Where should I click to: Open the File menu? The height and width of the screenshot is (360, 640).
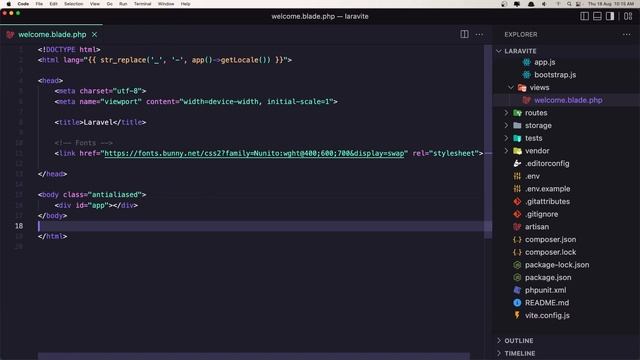click(39, 4)
